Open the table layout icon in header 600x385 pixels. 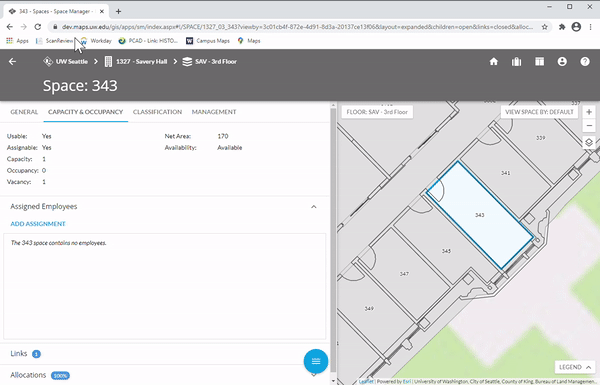[x=539, y=62]
